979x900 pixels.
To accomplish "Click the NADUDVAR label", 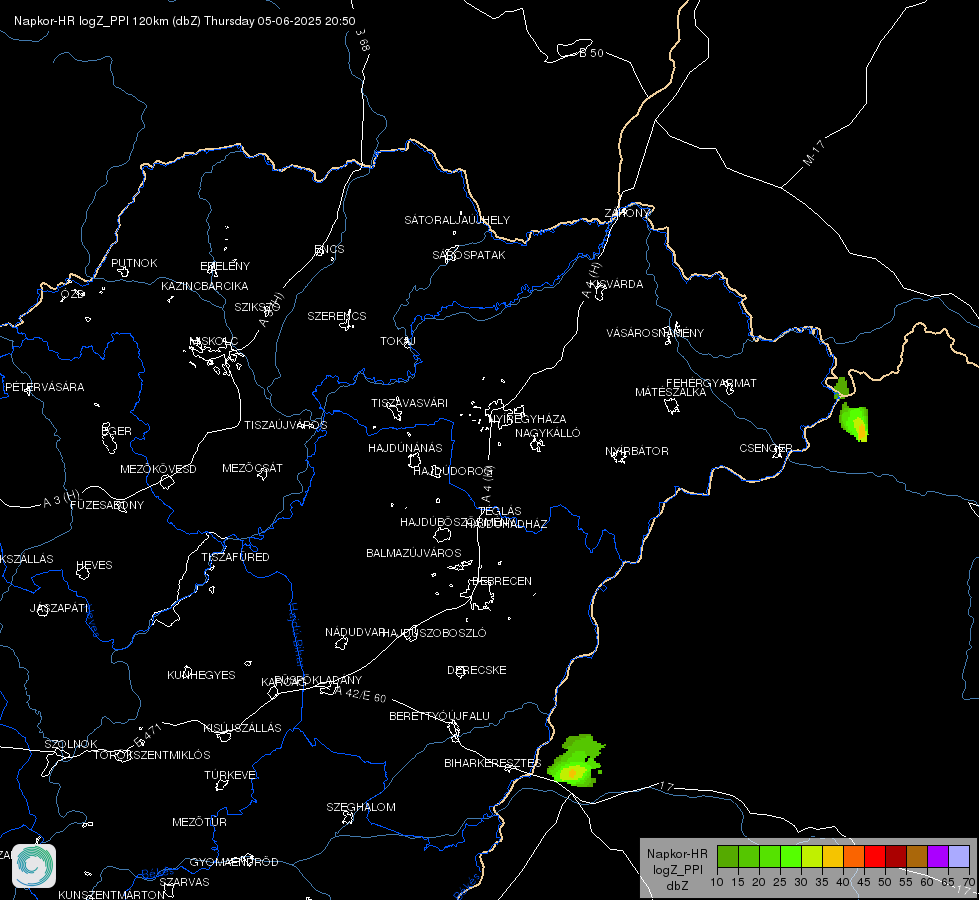I will click(x=355, y=632).
